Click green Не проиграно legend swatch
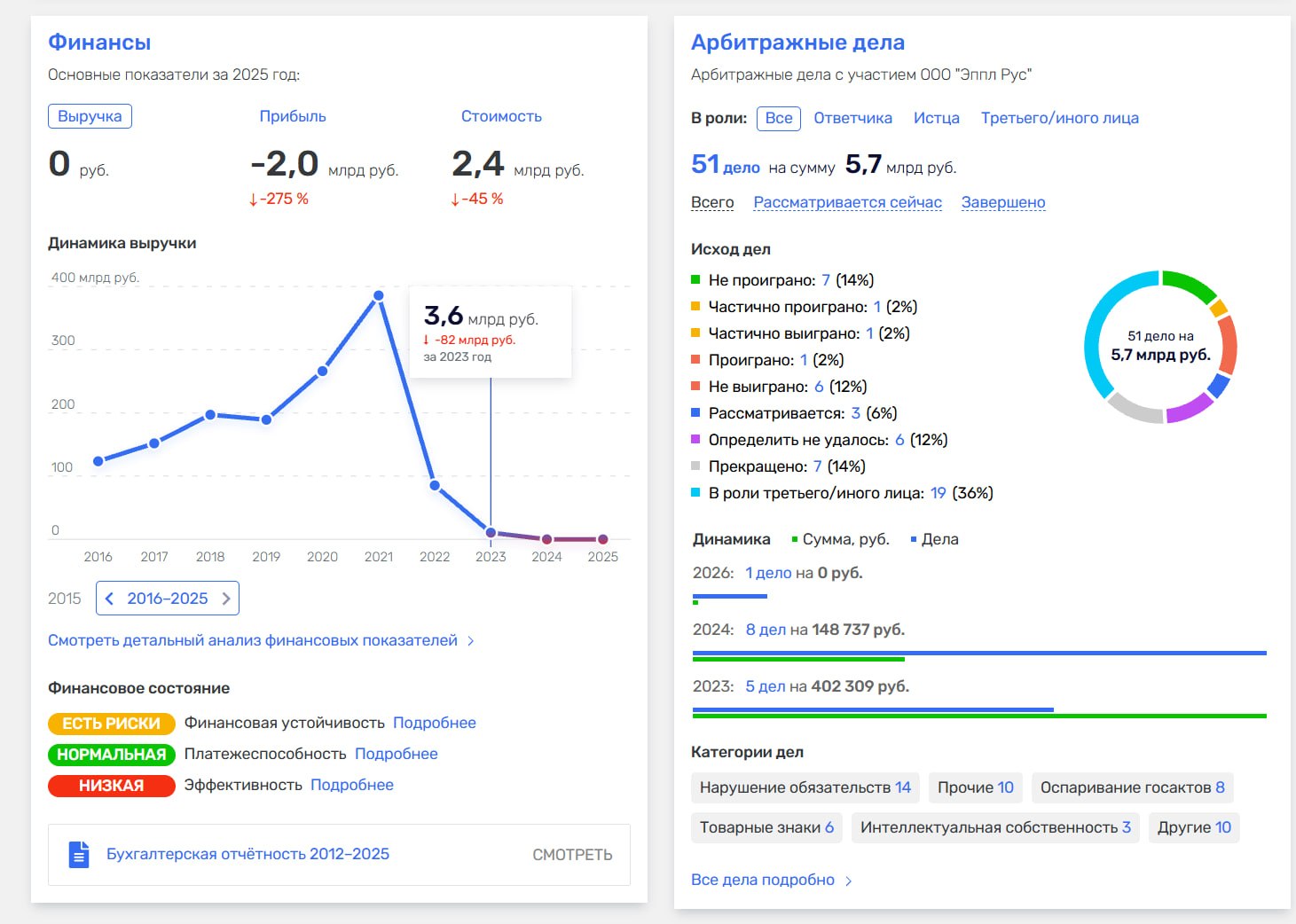 695,280
